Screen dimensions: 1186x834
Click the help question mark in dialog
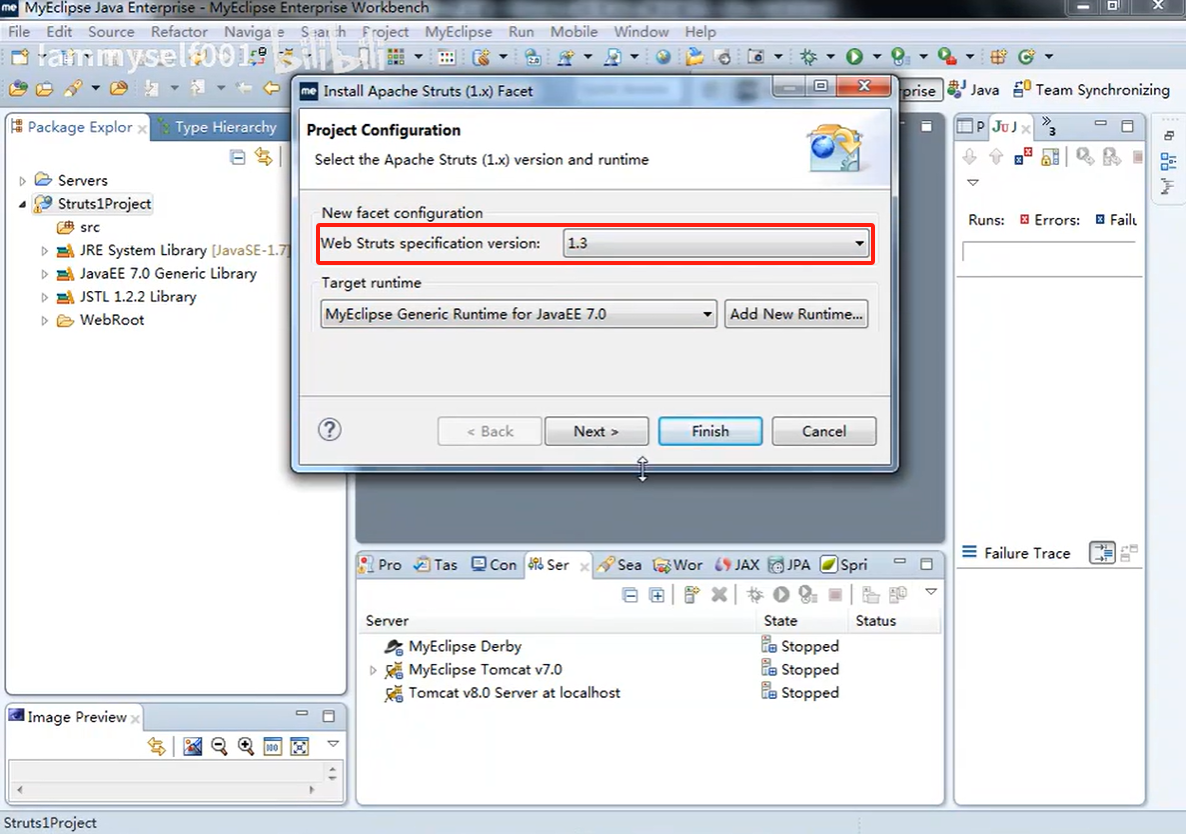pos(330,430)
